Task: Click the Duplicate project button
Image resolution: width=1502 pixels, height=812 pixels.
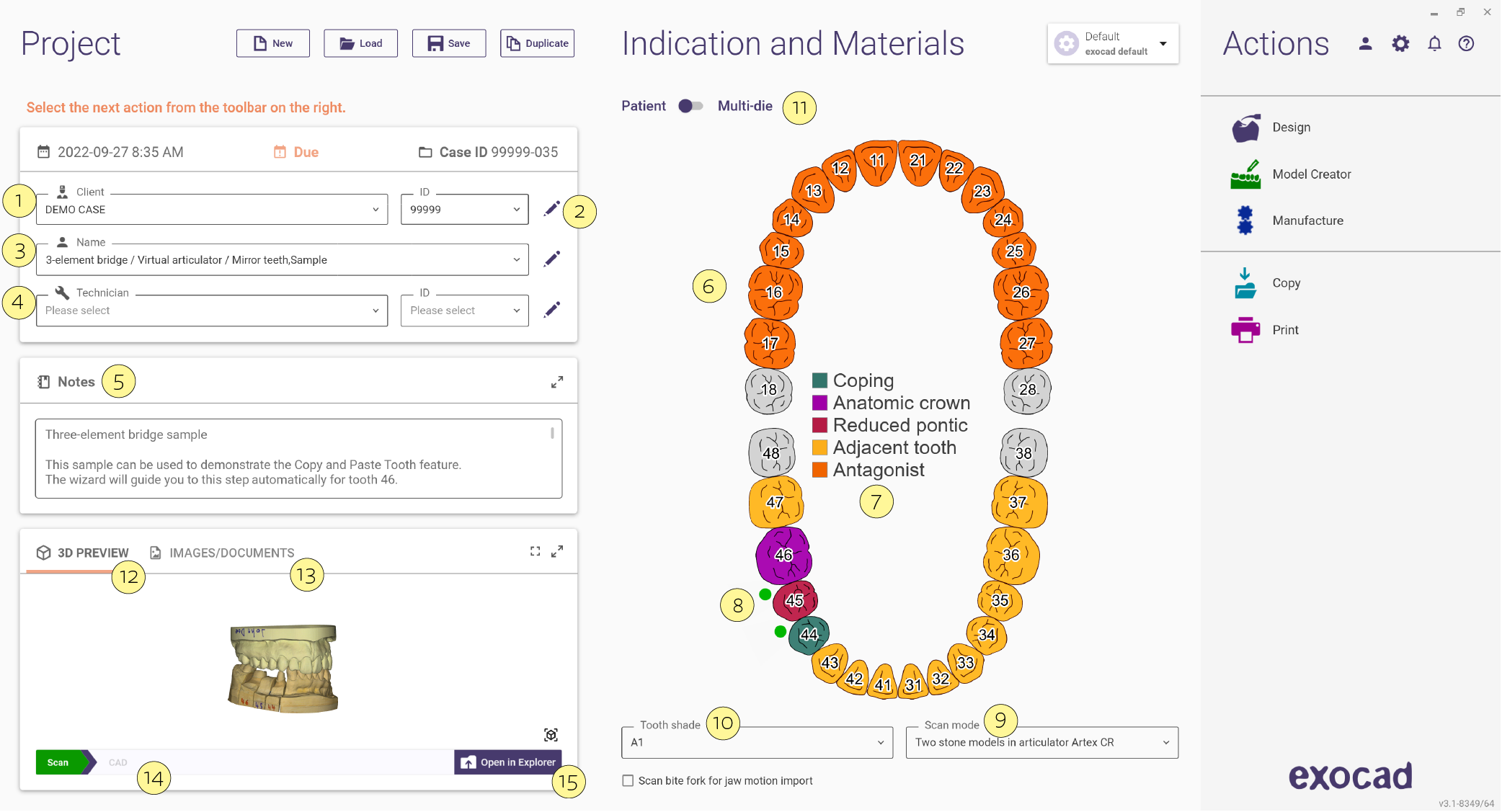Action: click(537, 43)
